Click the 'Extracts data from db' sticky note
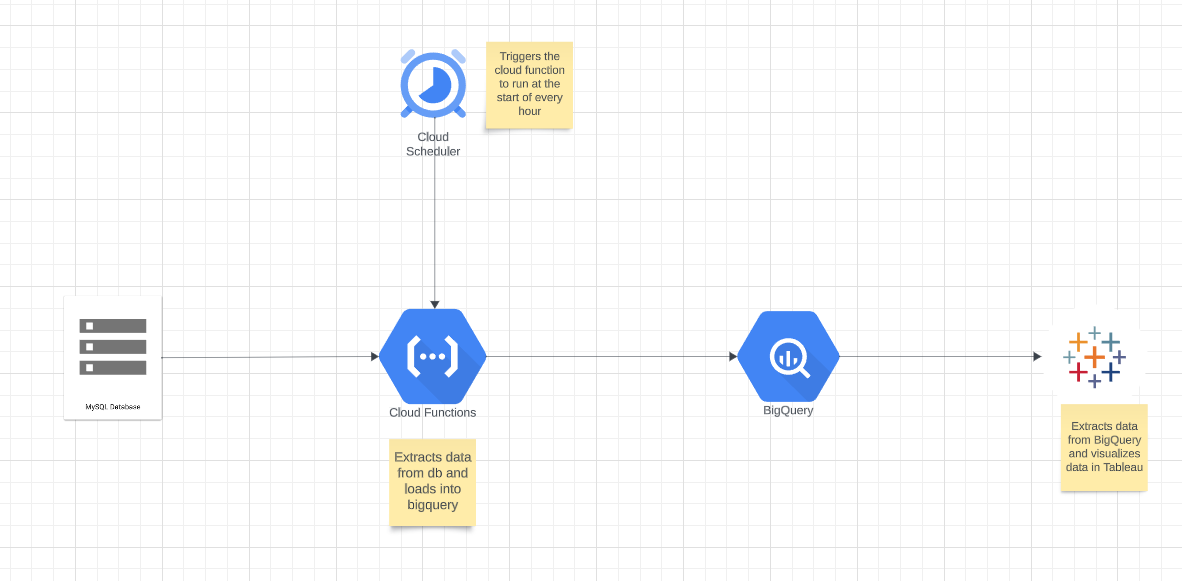The image size is (1182, 581). click(x=432, y=482)
